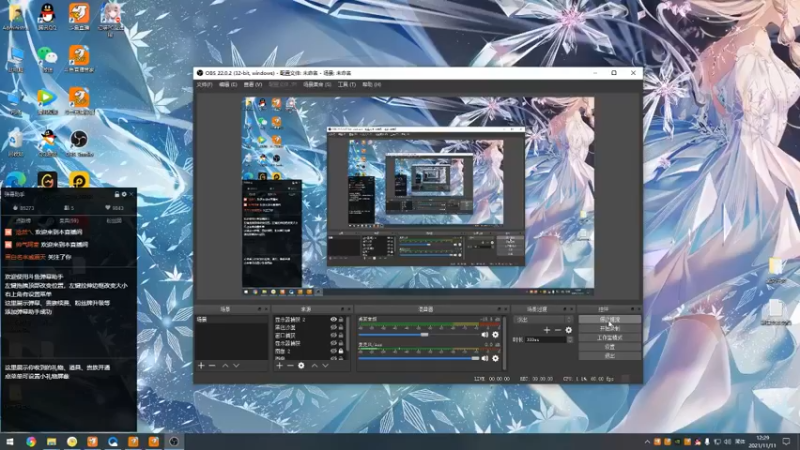Screen dimensions: 800x450
Task: Open transition properties with the gear icon
Action: 568,330
